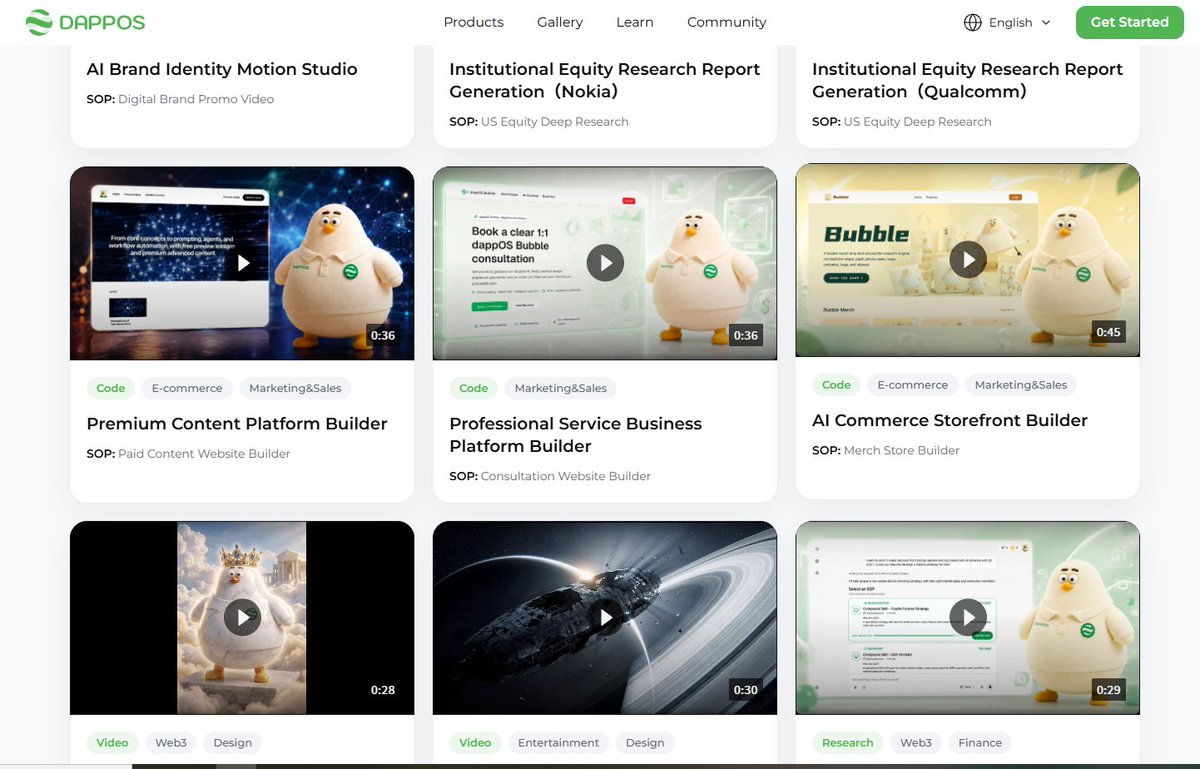Play the crowned chicken 0:28 video
This screenshot has height=769, width=1200.
[242, 617]
